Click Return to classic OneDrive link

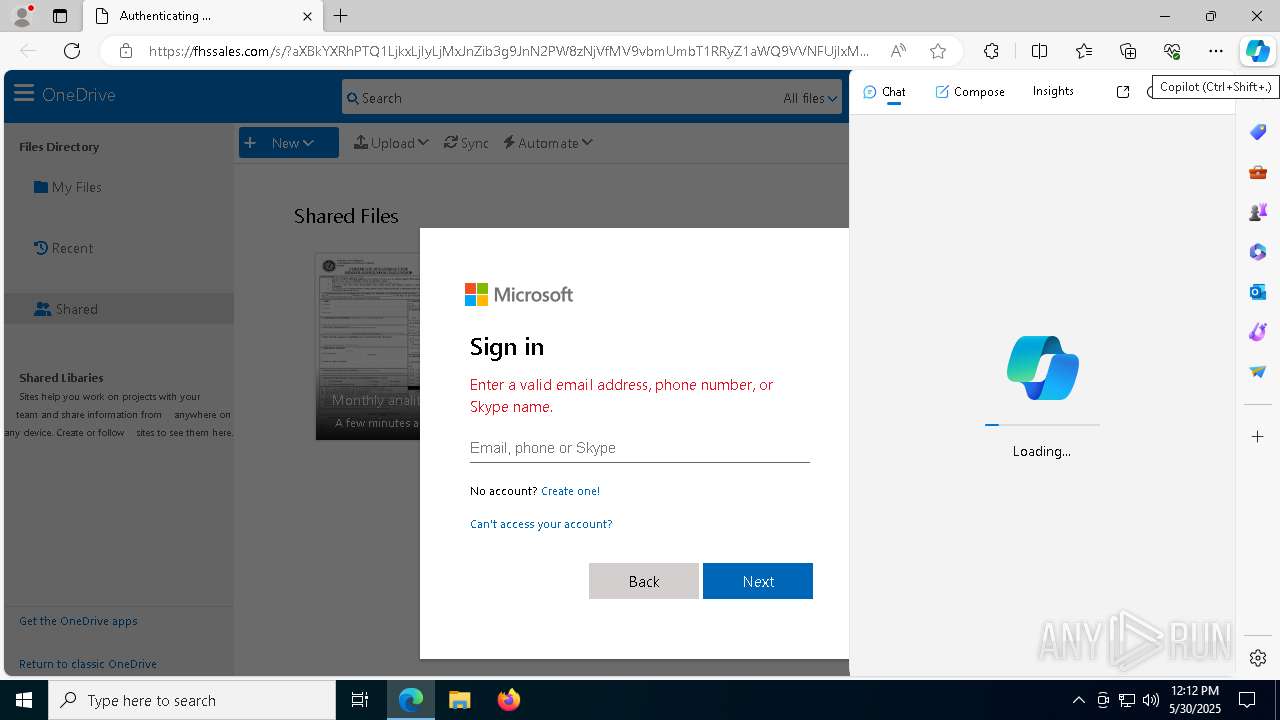(x=88, y=664)
